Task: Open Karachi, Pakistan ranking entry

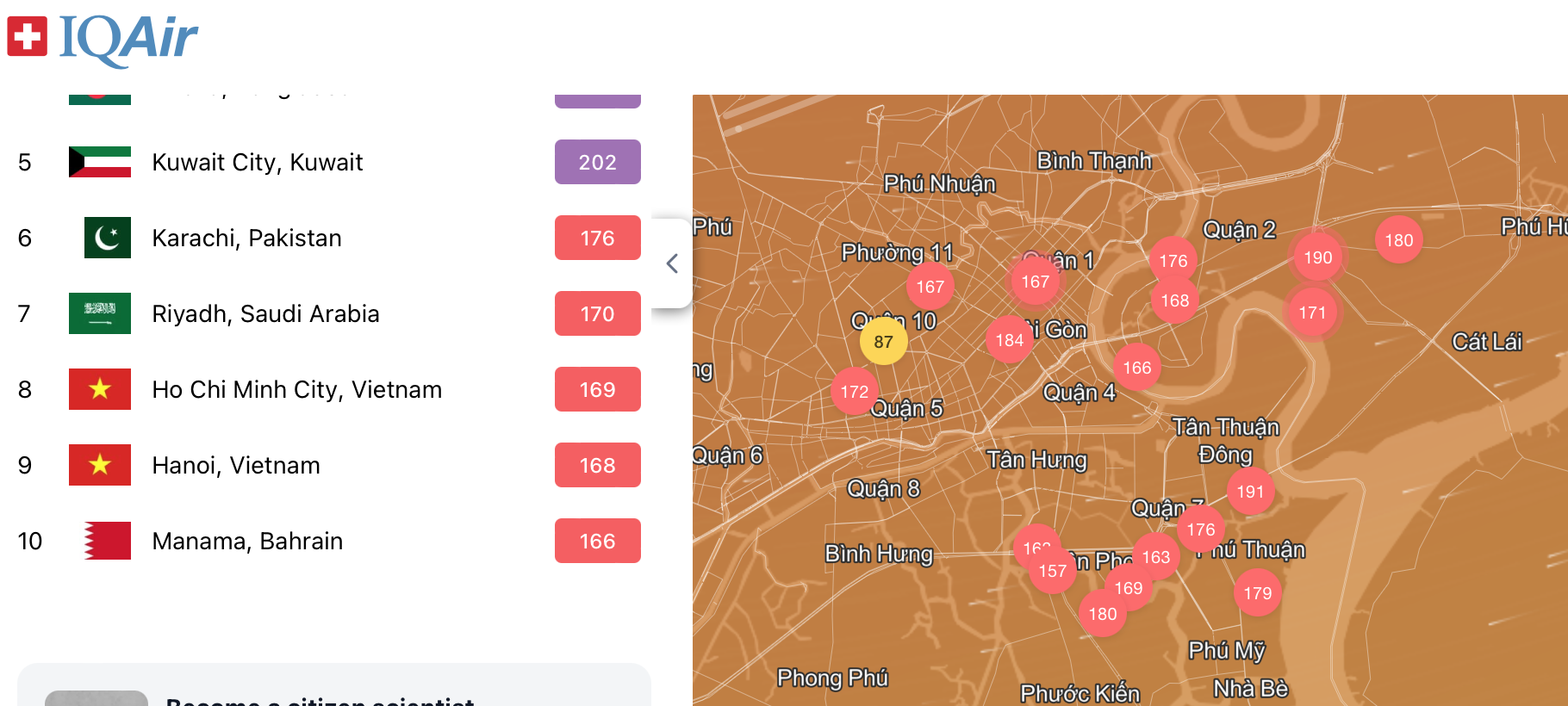Action: [x=246, y=238]
